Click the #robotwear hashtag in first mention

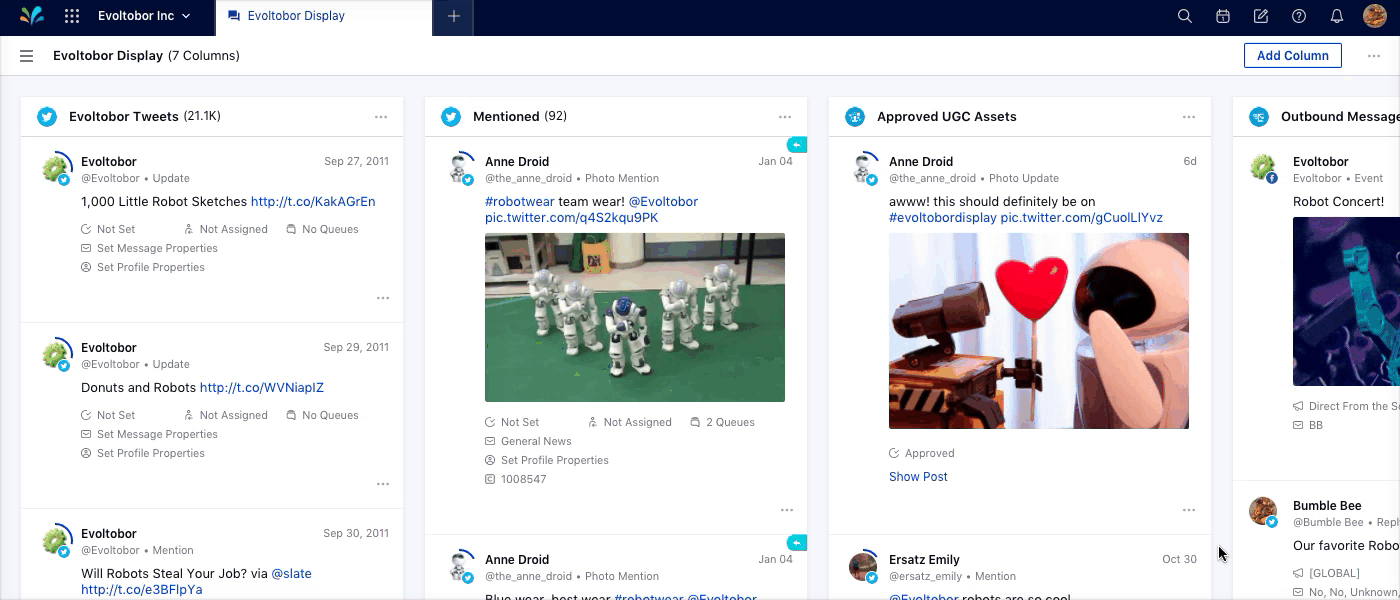521,202
